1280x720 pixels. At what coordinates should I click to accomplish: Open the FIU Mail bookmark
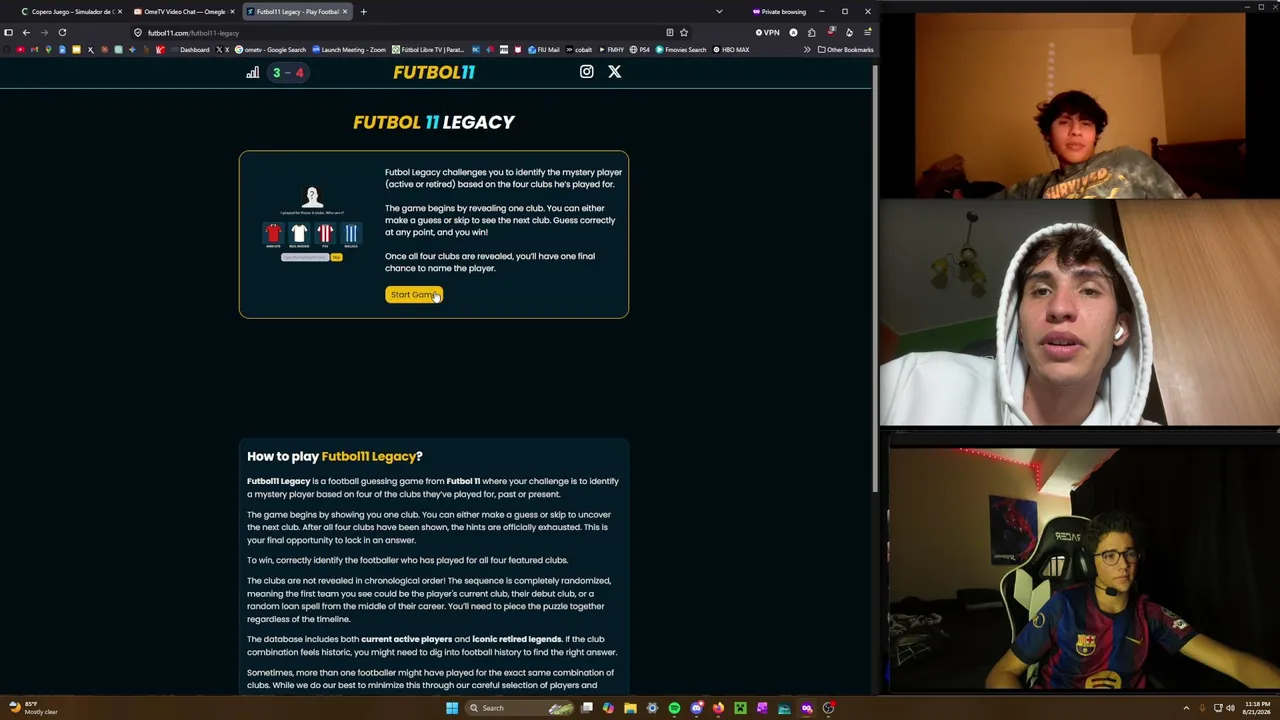click(x=544, y=49)
